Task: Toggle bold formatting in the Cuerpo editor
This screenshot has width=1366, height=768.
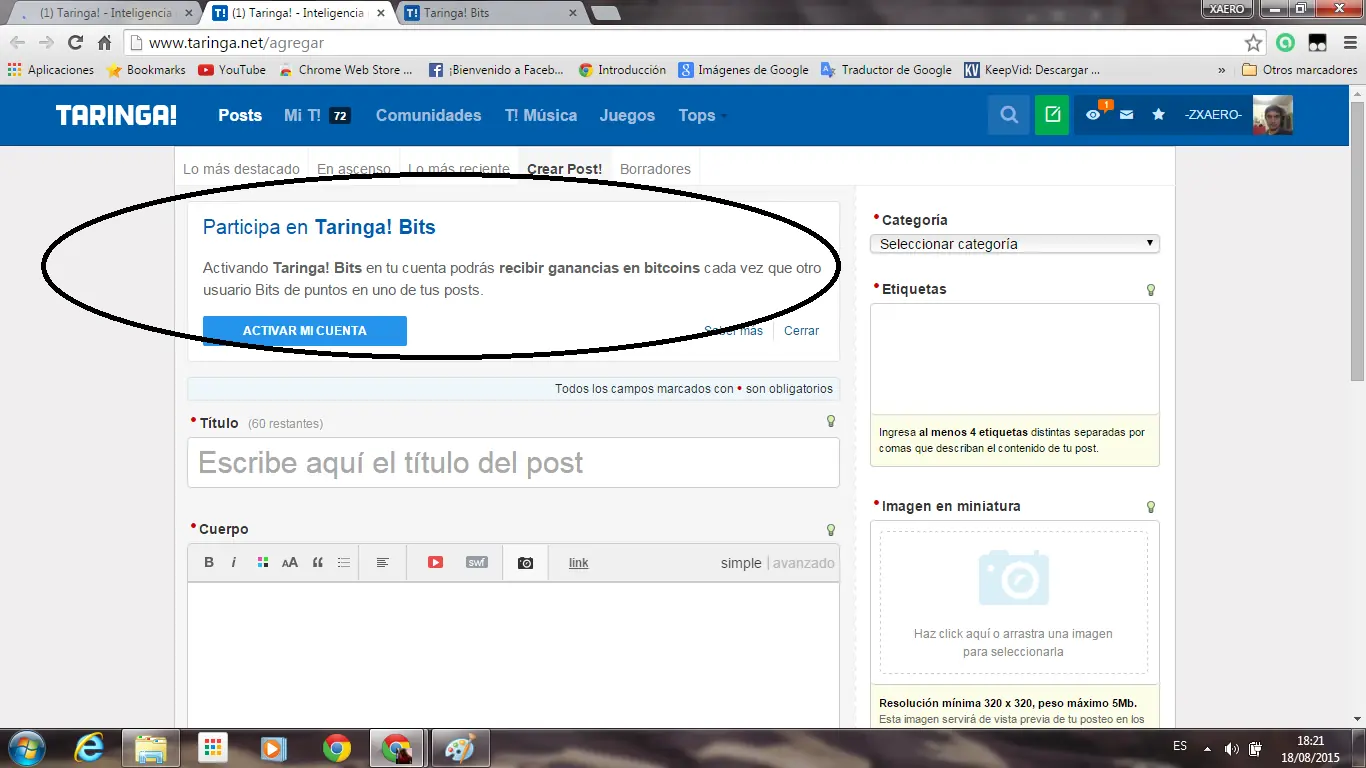Action: 209,563
